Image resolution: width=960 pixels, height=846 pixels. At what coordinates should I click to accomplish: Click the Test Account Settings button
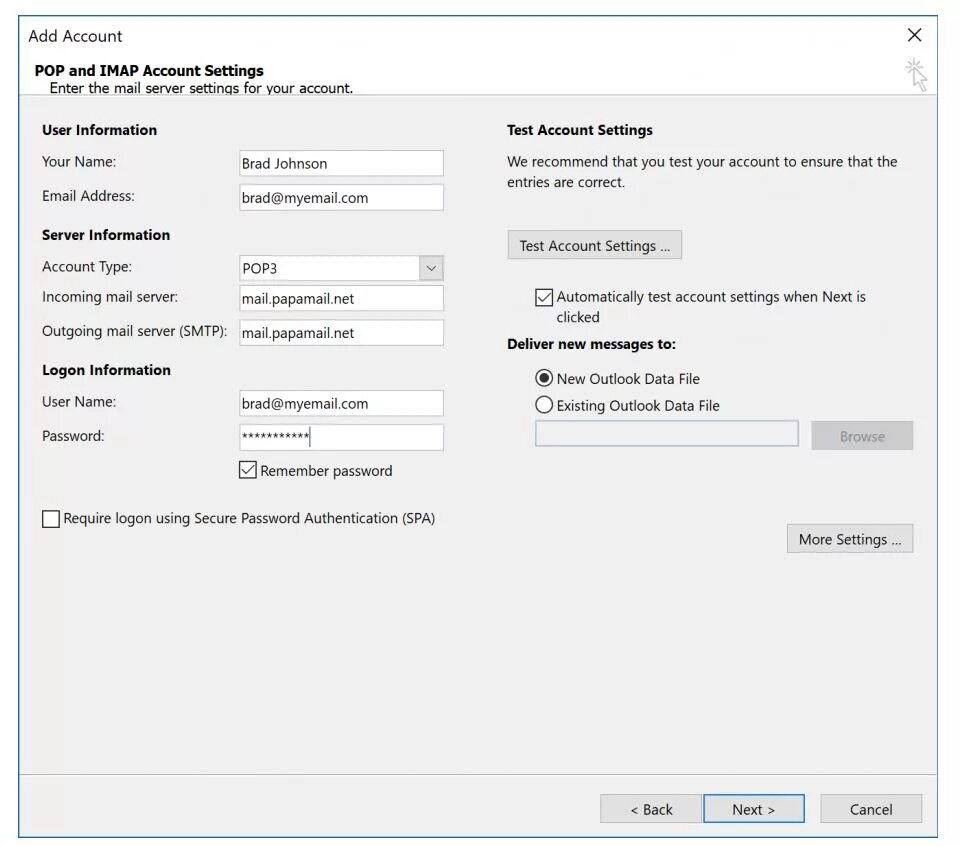tap(594, 245)
